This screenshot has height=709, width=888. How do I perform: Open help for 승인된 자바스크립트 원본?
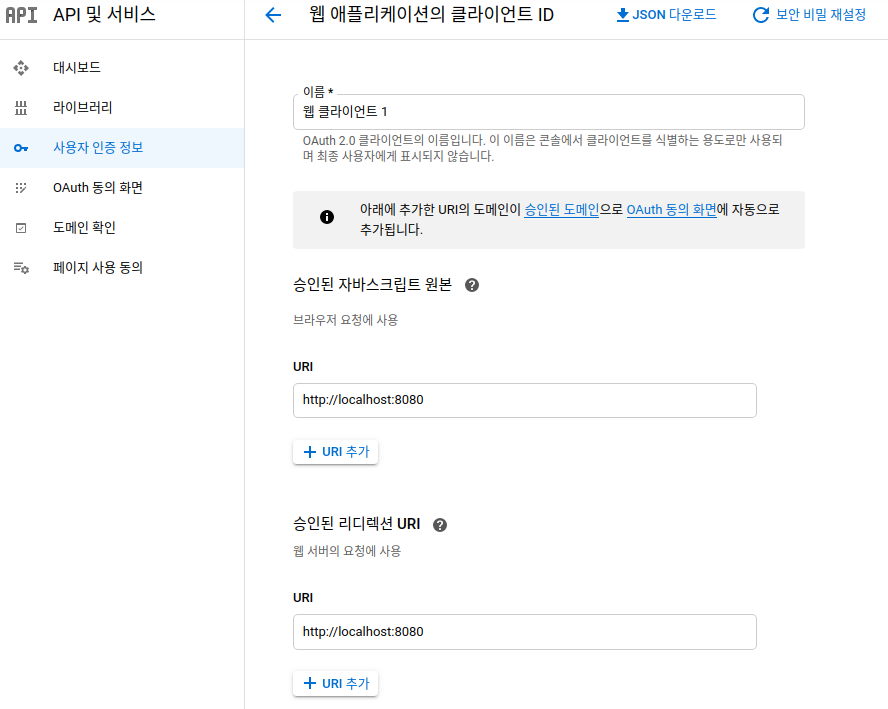coord(472,285)
